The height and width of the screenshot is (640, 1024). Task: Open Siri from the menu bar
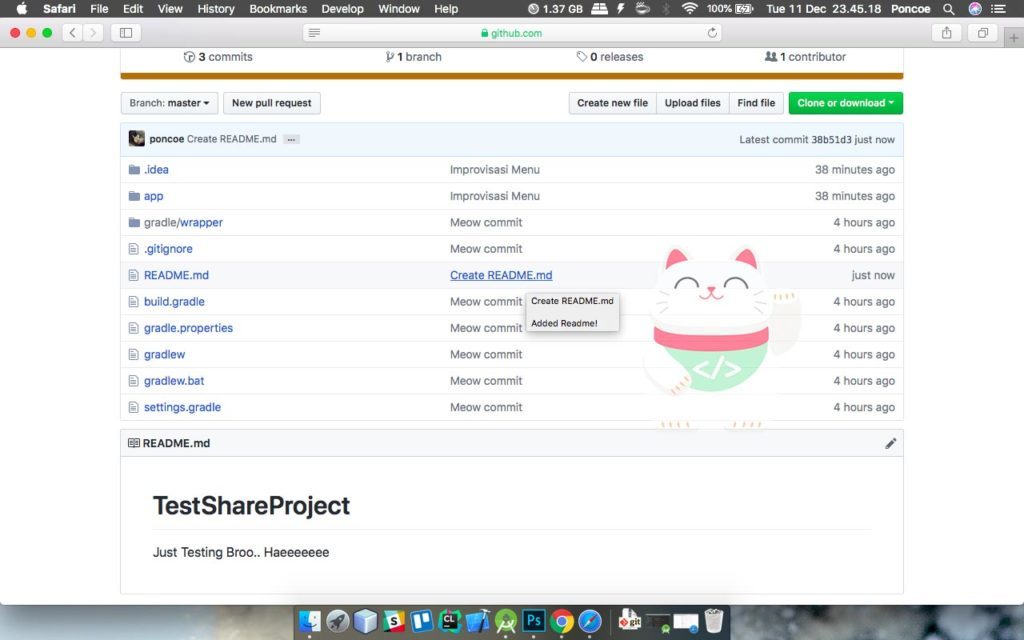[975, 8]
